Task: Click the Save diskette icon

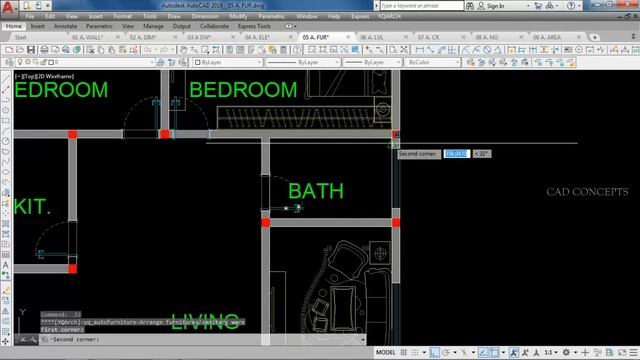Action: pyautogui.click(x=31, y=50)
